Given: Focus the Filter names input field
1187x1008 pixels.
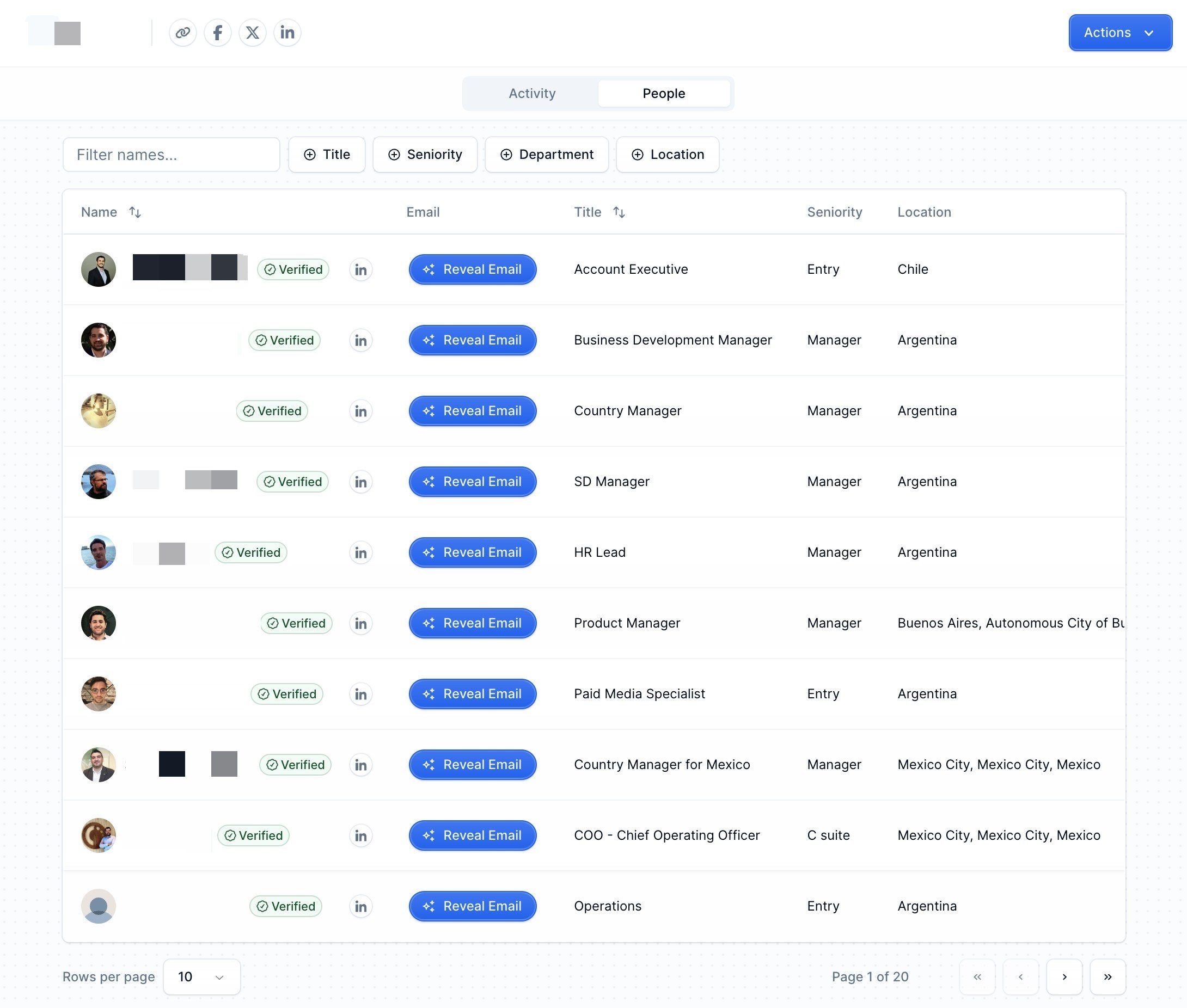Looking at the screenshot, I should [x=171, y=154].
